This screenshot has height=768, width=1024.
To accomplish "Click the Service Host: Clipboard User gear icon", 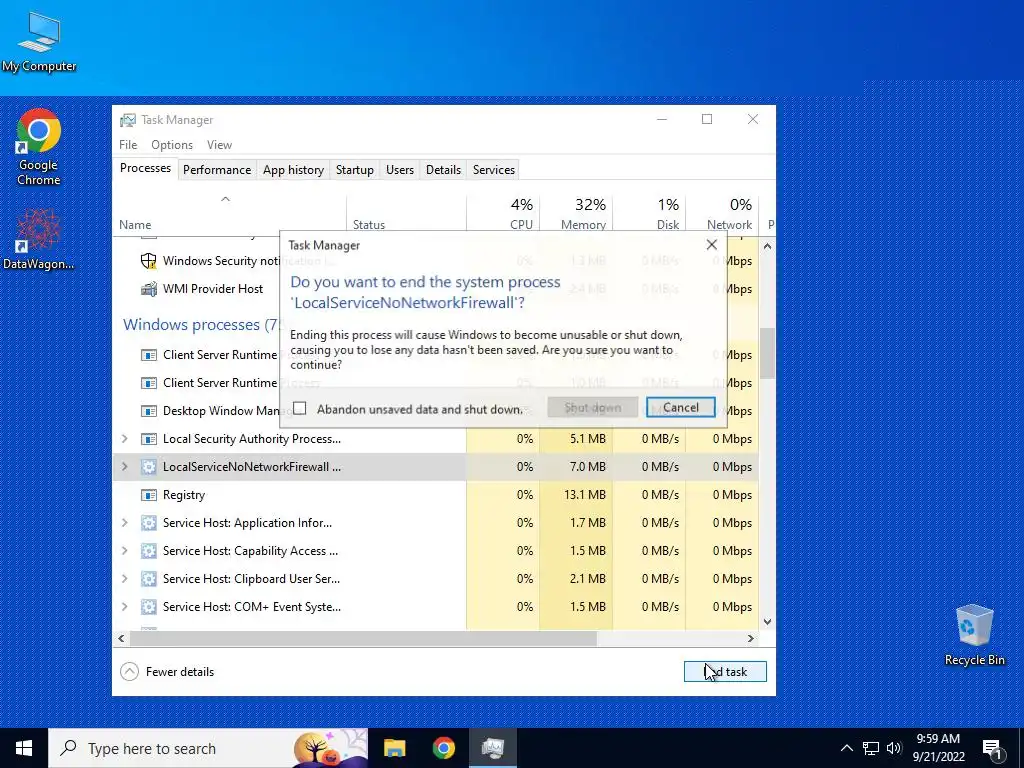I will [x=149, y=579].
